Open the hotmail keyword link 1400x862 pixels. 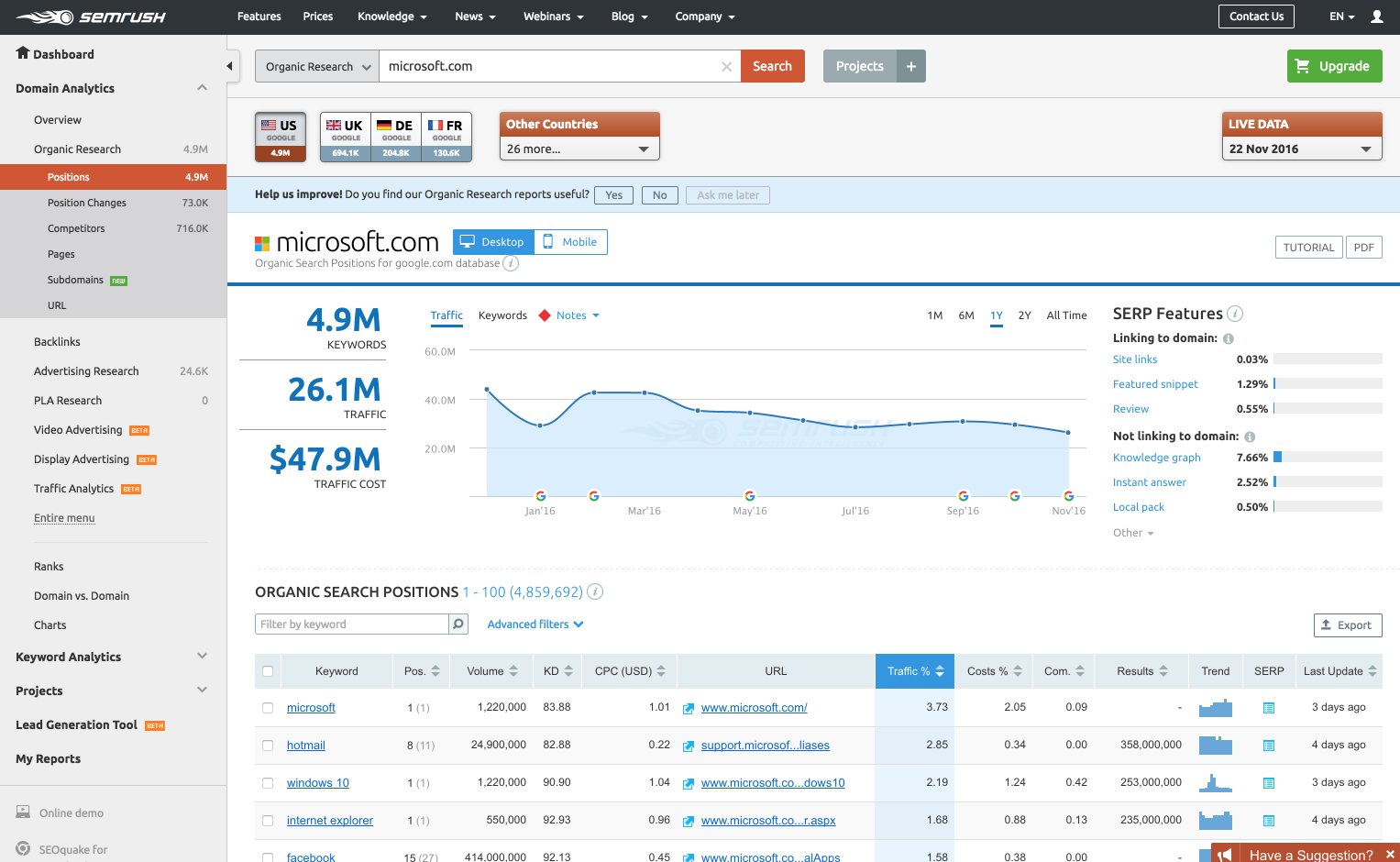click(306, 746)
